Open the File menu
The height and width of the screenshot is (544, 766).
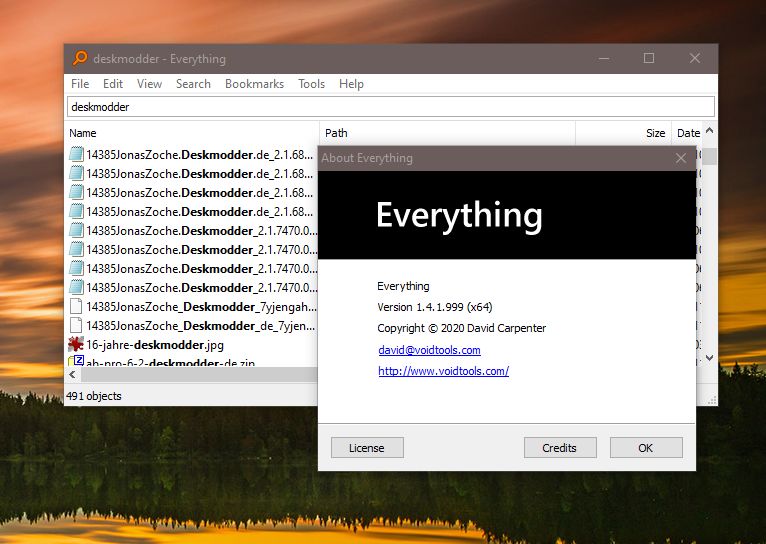(x=80, y=84)
